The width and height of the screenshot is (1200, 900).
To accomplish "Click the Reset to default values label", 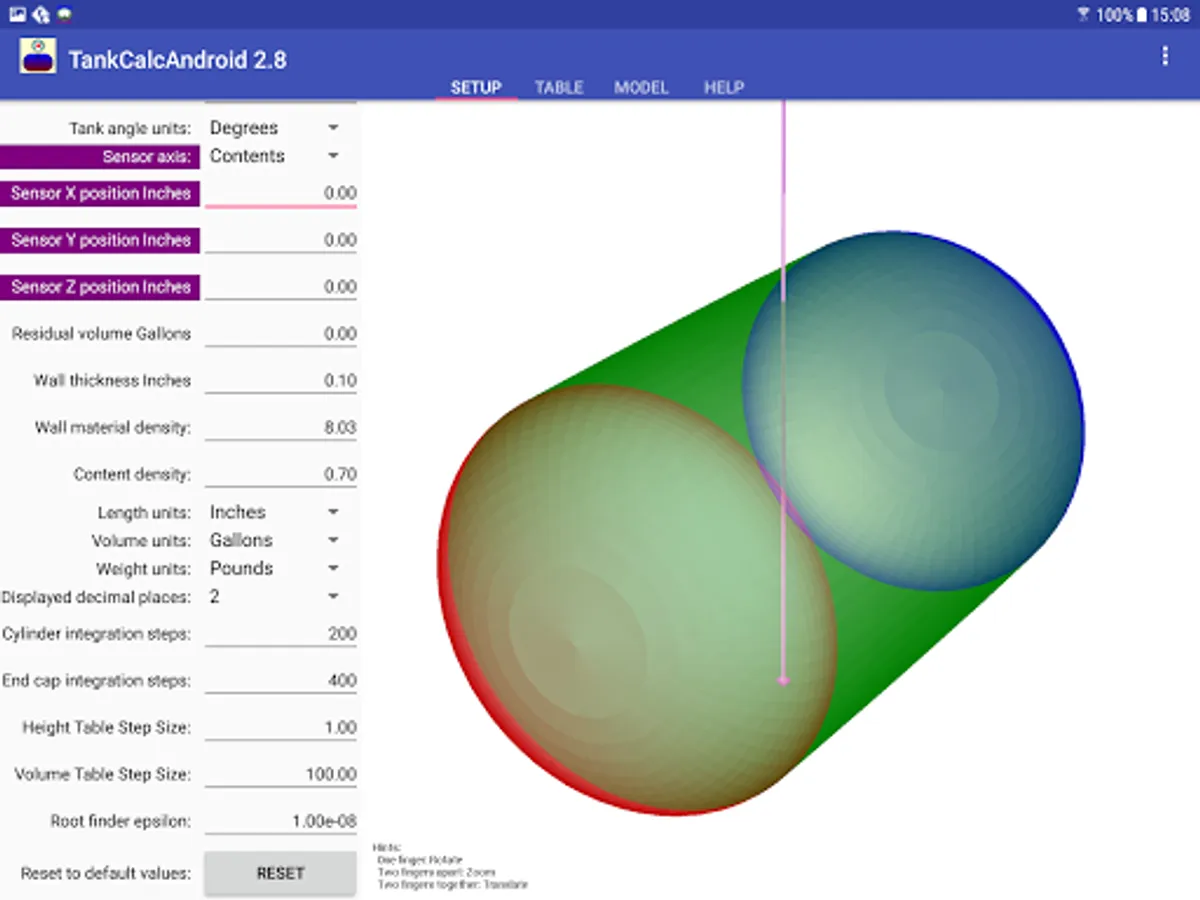I will pyautogui.click(x=105, y=873).
